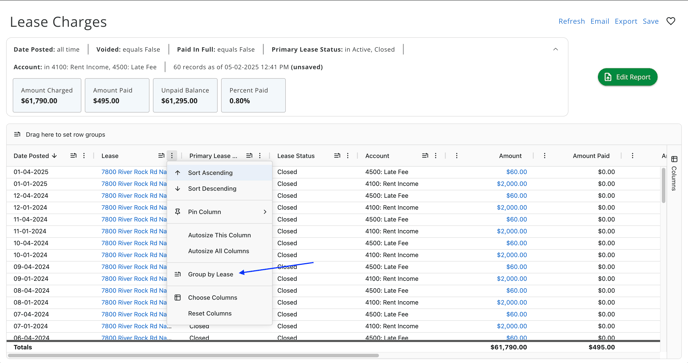
Task: Open $60.00 amount in 01-04-2025 row
Action: (x=516, y=172)
